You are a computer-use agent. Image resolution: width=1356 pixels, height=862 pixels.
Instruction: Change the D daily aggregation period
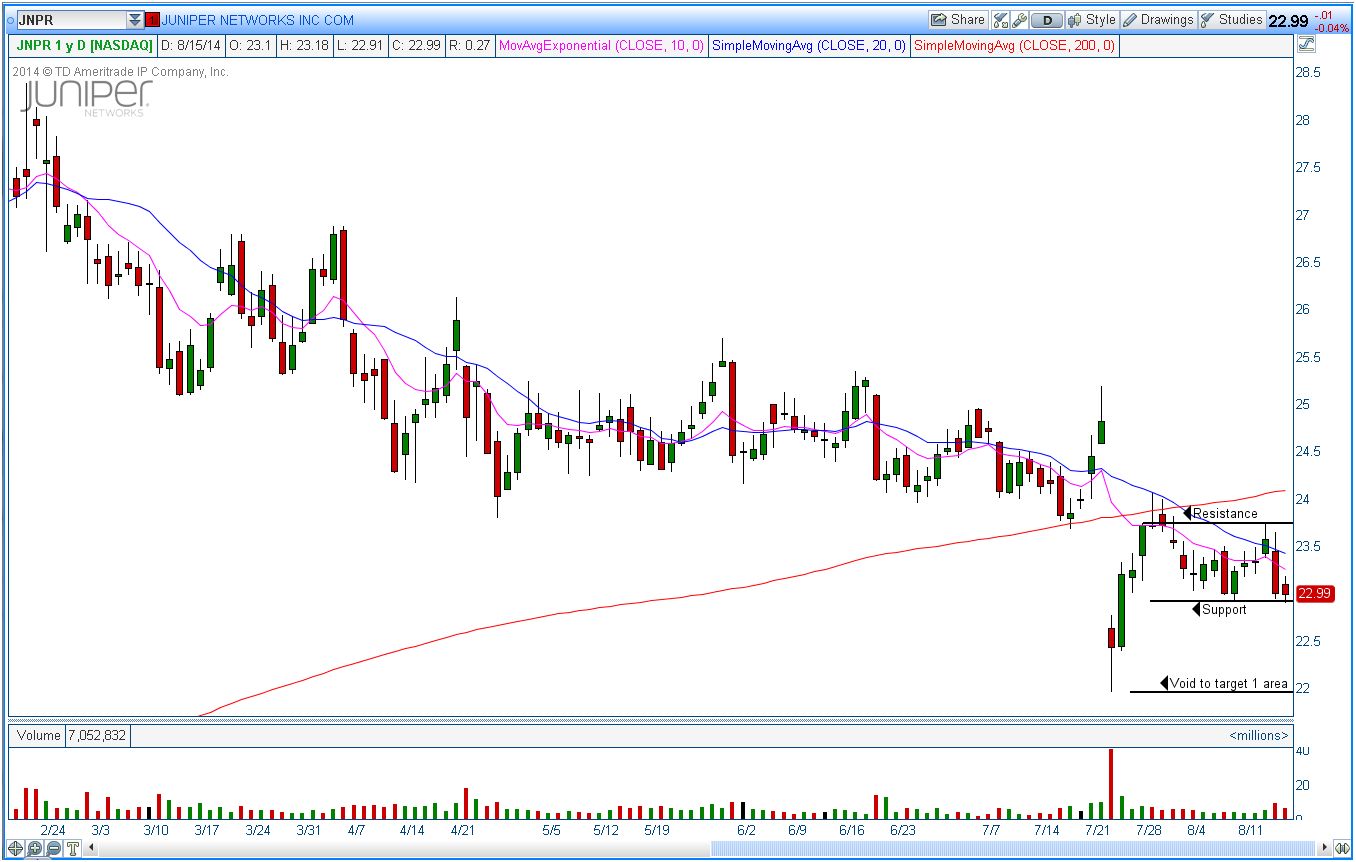[1047, 19]
